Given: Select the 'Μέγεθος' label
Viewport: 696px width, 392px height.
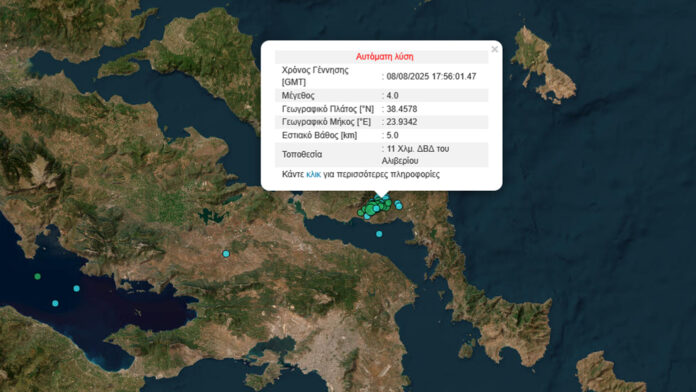Looking at the screenshot, I should point(298,95).
